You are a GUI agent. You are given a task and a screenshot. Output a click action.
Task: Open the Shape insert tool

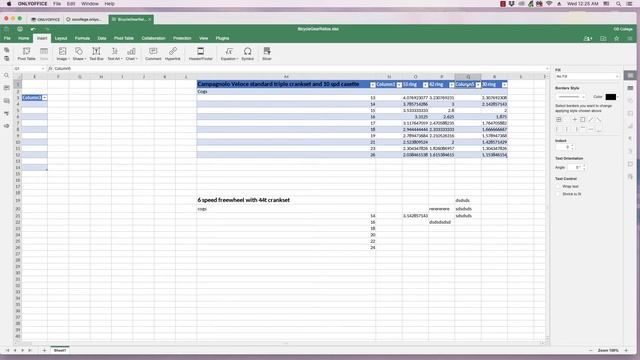[x=79, y=53]
